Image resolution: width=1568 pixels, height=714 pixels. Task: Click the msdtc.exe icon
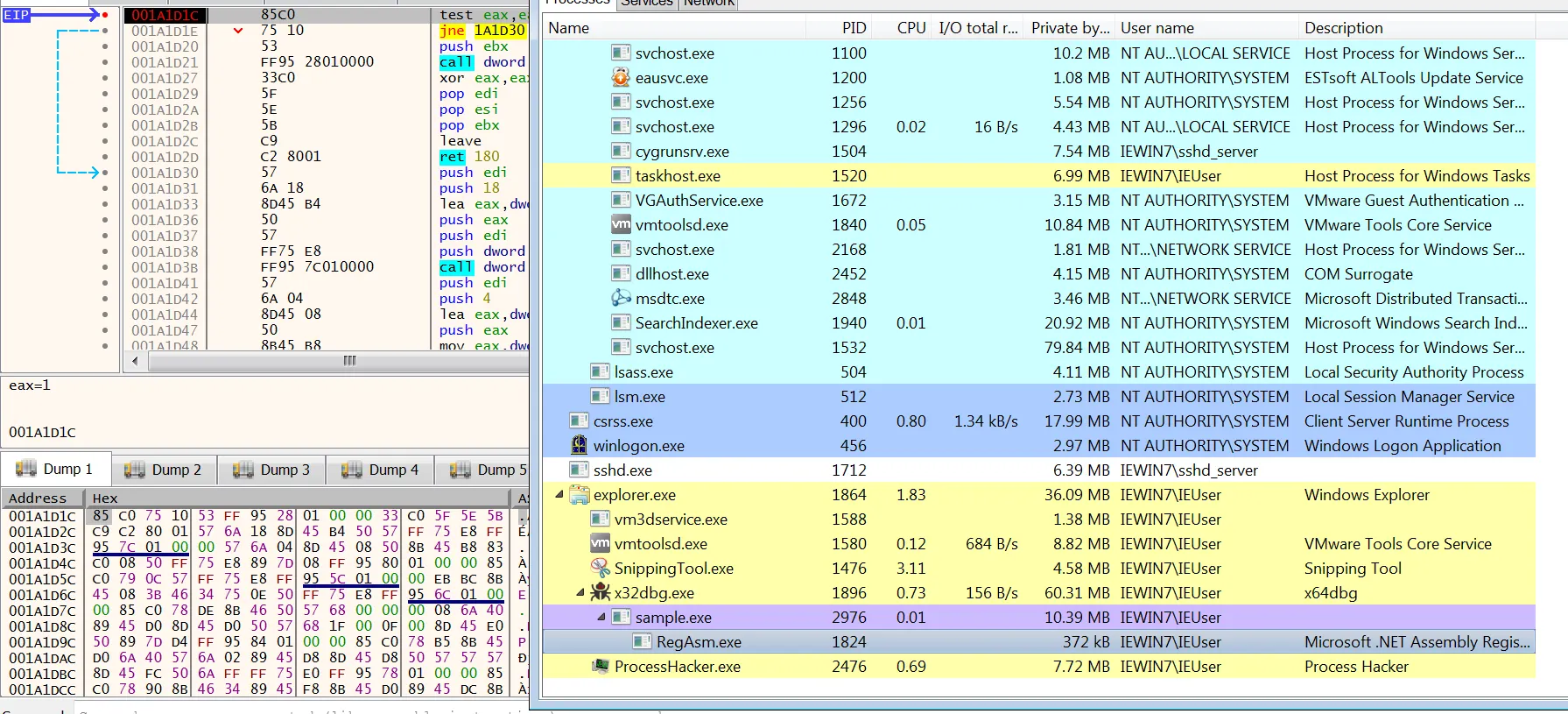[621, 299]
